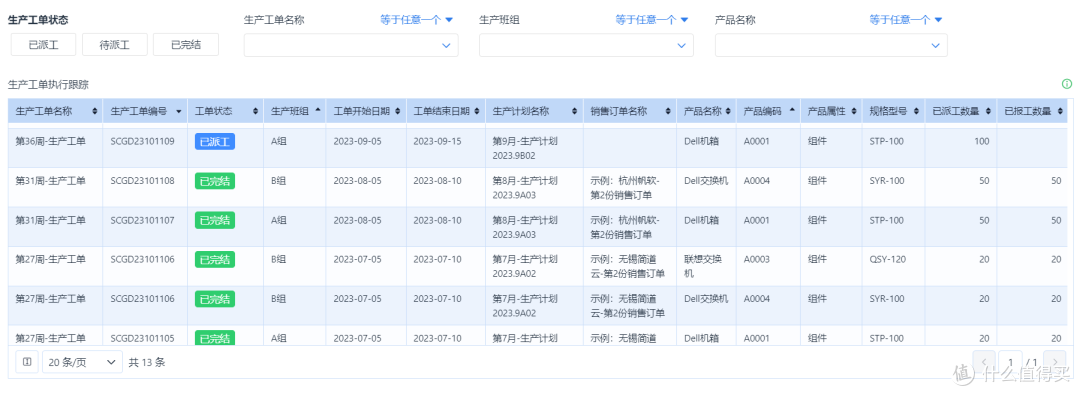This screenshot has width=1080, height=396.
Task: Open the 生产工单名称 filter dropdown box
Action: (x=351, y=45)
